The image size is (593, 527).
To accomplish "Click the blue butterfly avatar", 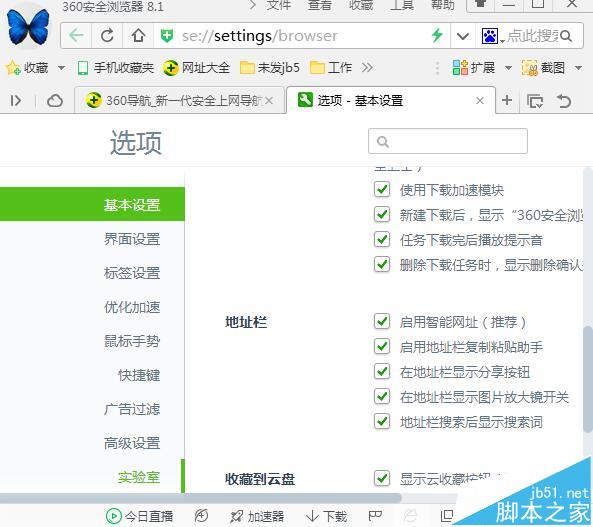I will [28, 26].
